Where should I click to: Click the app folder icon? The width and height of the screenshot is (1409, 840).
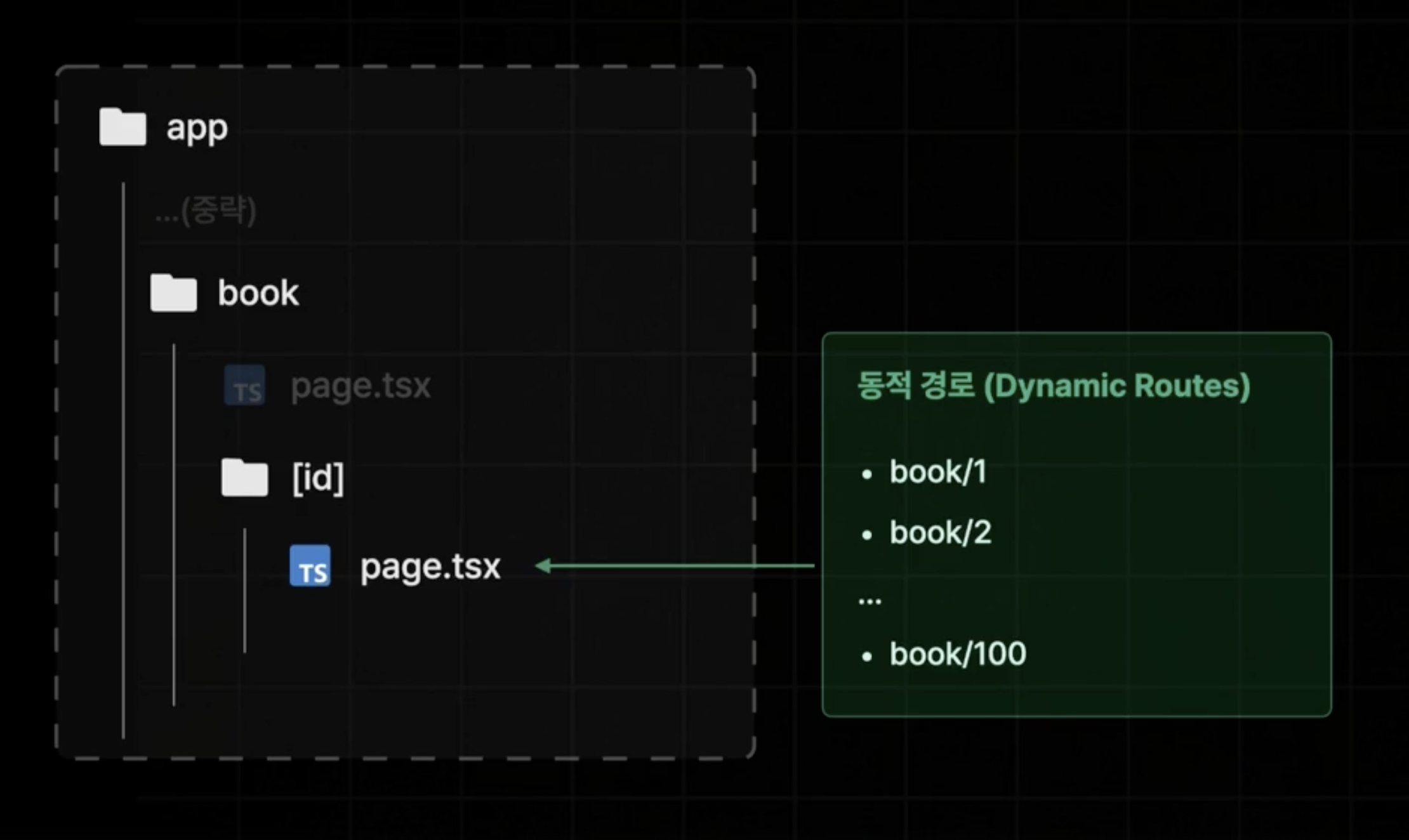tap(122, 127)
